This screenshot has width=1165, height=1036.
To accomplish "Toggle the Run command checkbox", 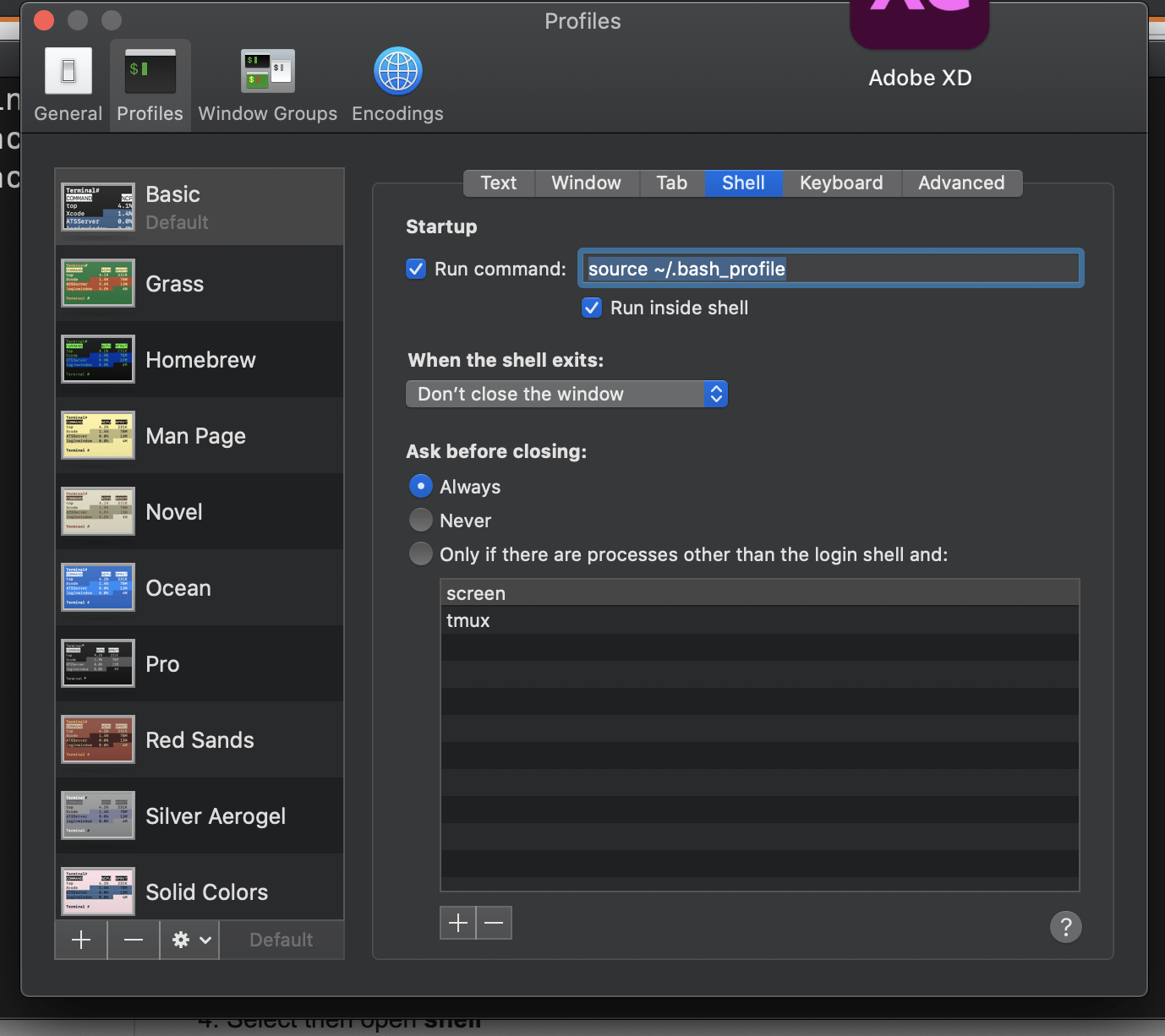I will pos(416,269).
